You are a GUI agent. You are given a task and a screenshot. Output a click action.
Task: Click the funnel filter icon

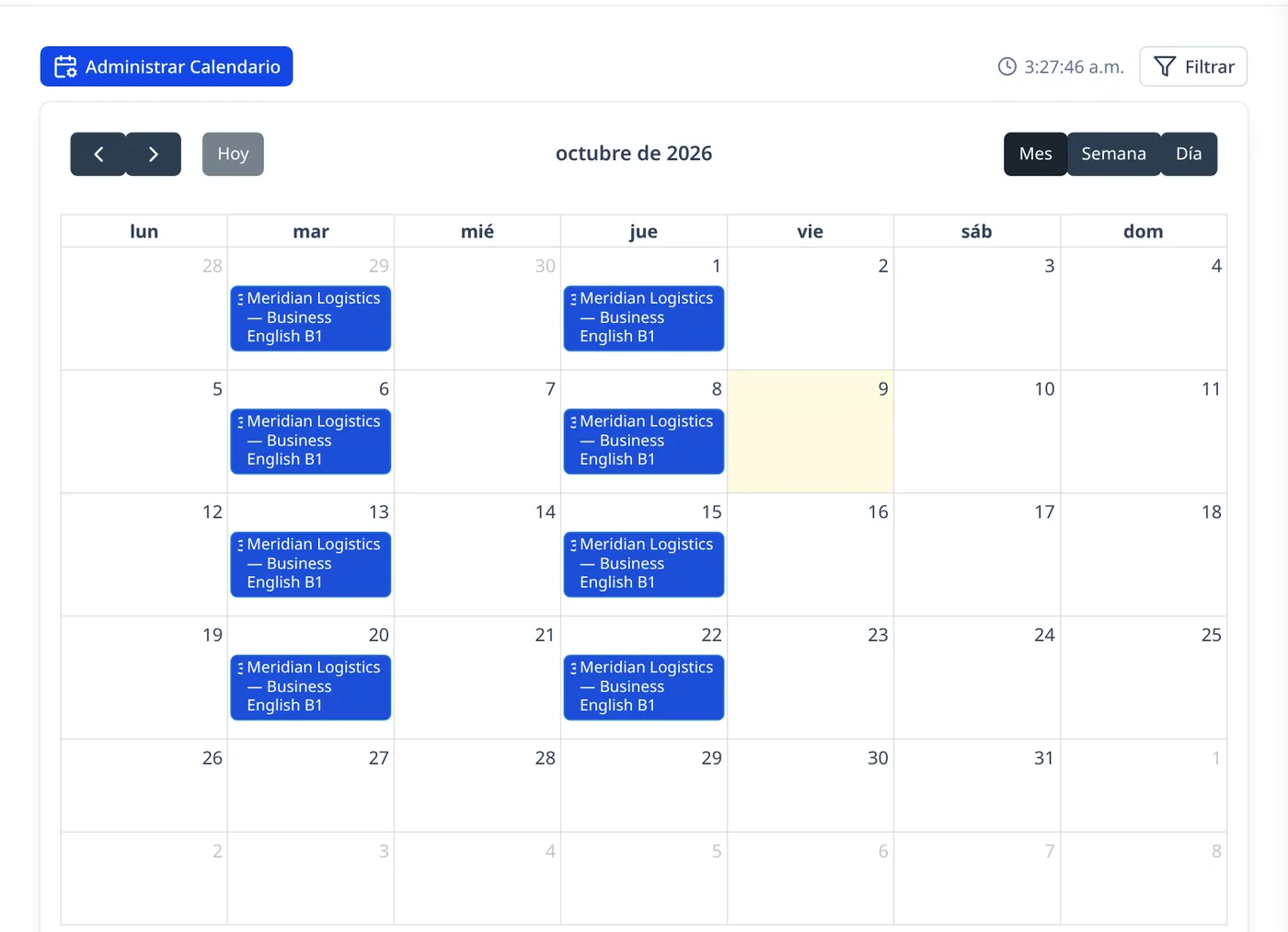pyautogui.click(x=1165, y=67)
